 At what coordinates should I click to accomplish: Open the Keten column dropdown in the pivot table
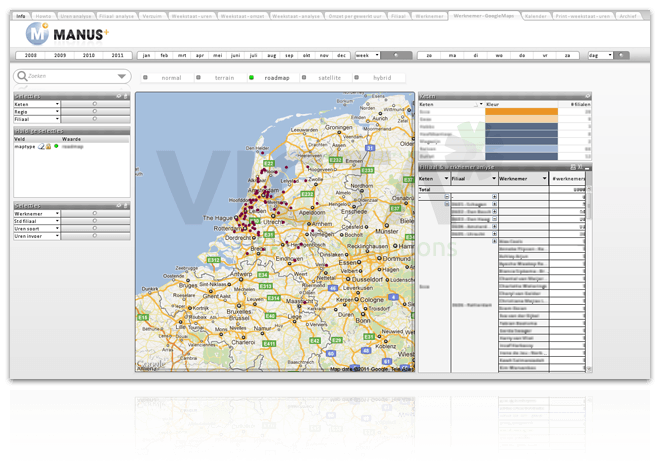(446, 179)
